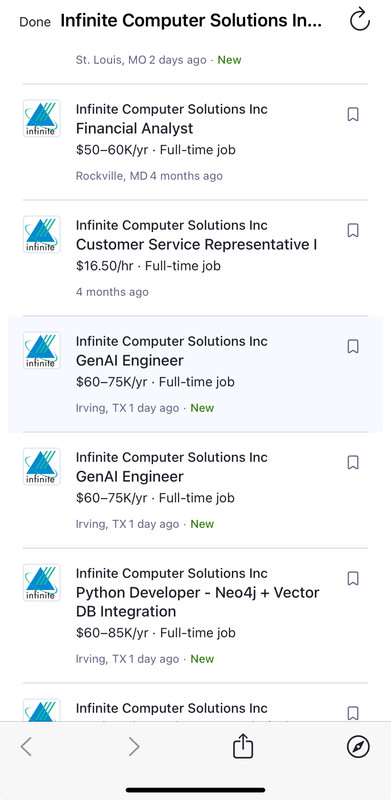Image resolution: width=391 pixels, height=800 pixels.
Task: Tap the share icon in bottom toolbar
Action: tap(243, 746)
